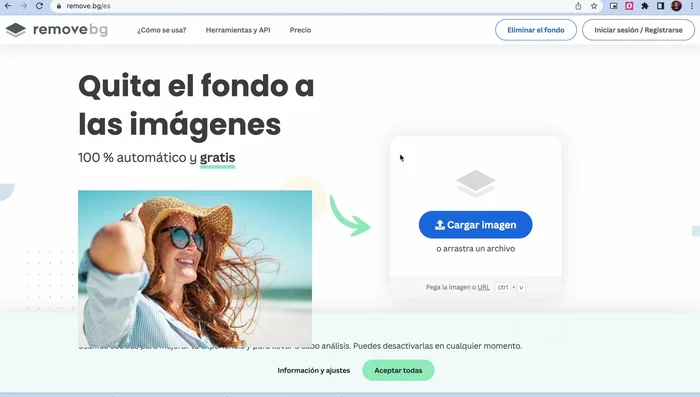
Task: Click the share page icon in the address bar
Action: pos(578,6)
